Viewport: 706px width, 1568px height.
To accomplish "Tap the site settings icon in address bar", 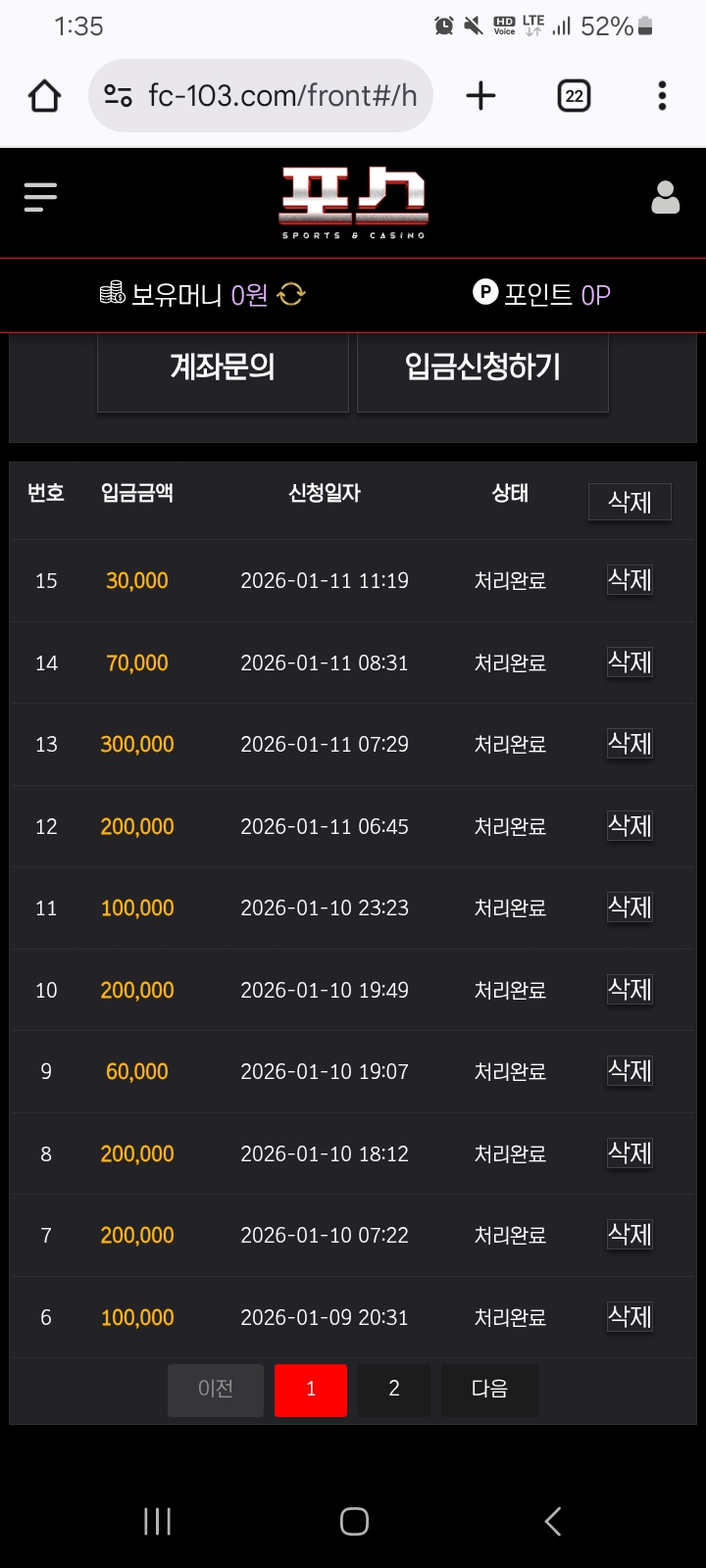I will click(118, 96).
